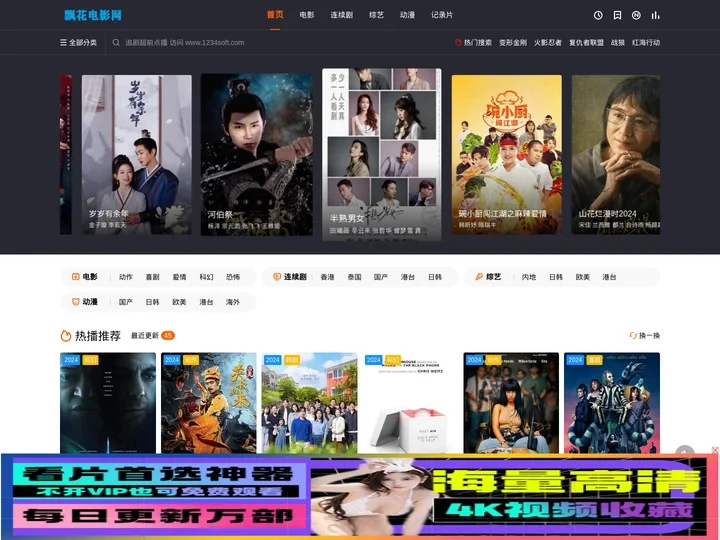720x540 pixels.
Task: Select 内地 under 综艺 category
Action: click(529, 277)
